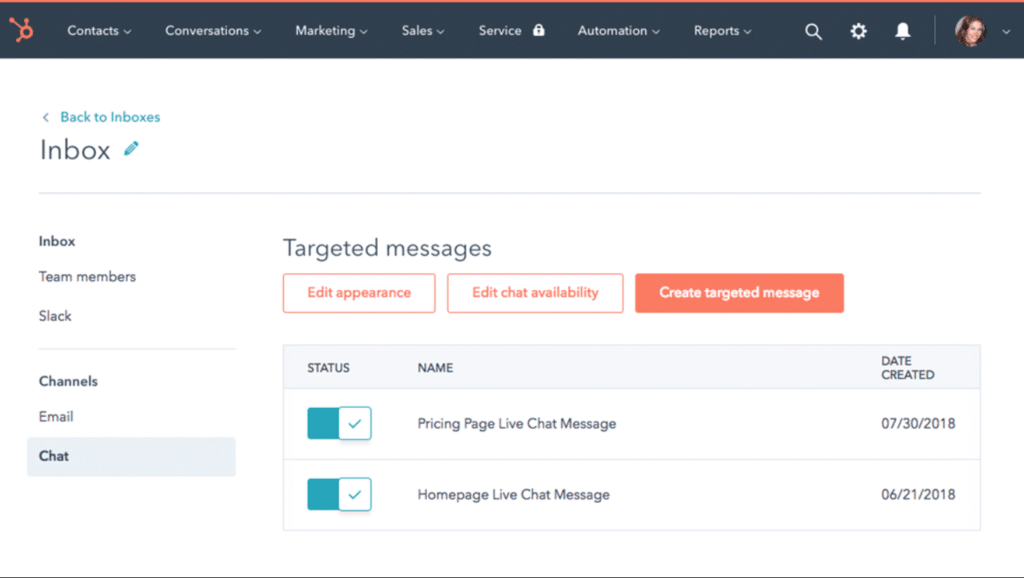Turn off the Homepage Live Chat Message
Viewport: 1024px width, 578px height.
[338, 494]
